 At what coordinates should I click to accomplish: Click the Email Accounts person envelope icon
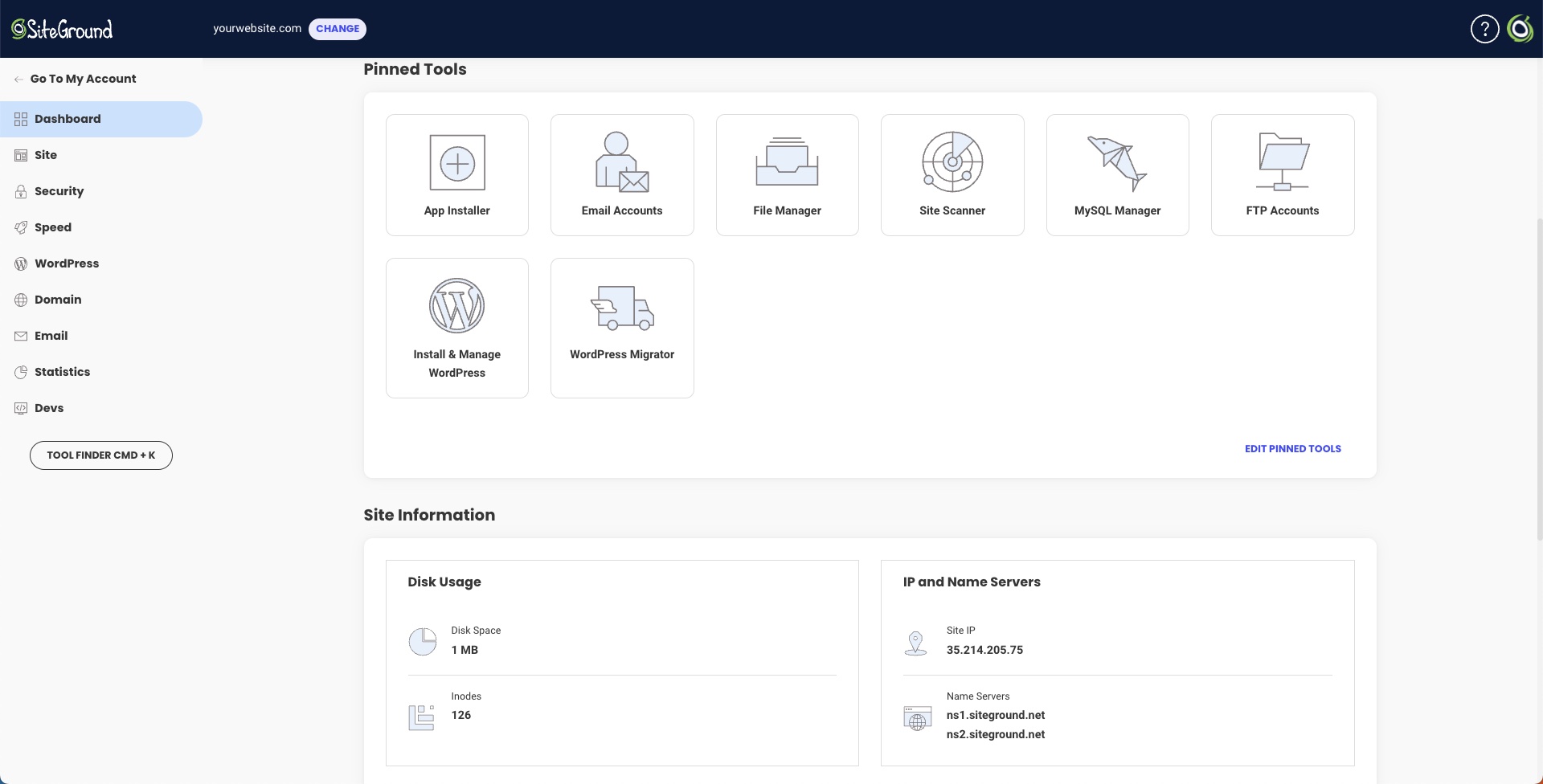click(x=622, y=162)
